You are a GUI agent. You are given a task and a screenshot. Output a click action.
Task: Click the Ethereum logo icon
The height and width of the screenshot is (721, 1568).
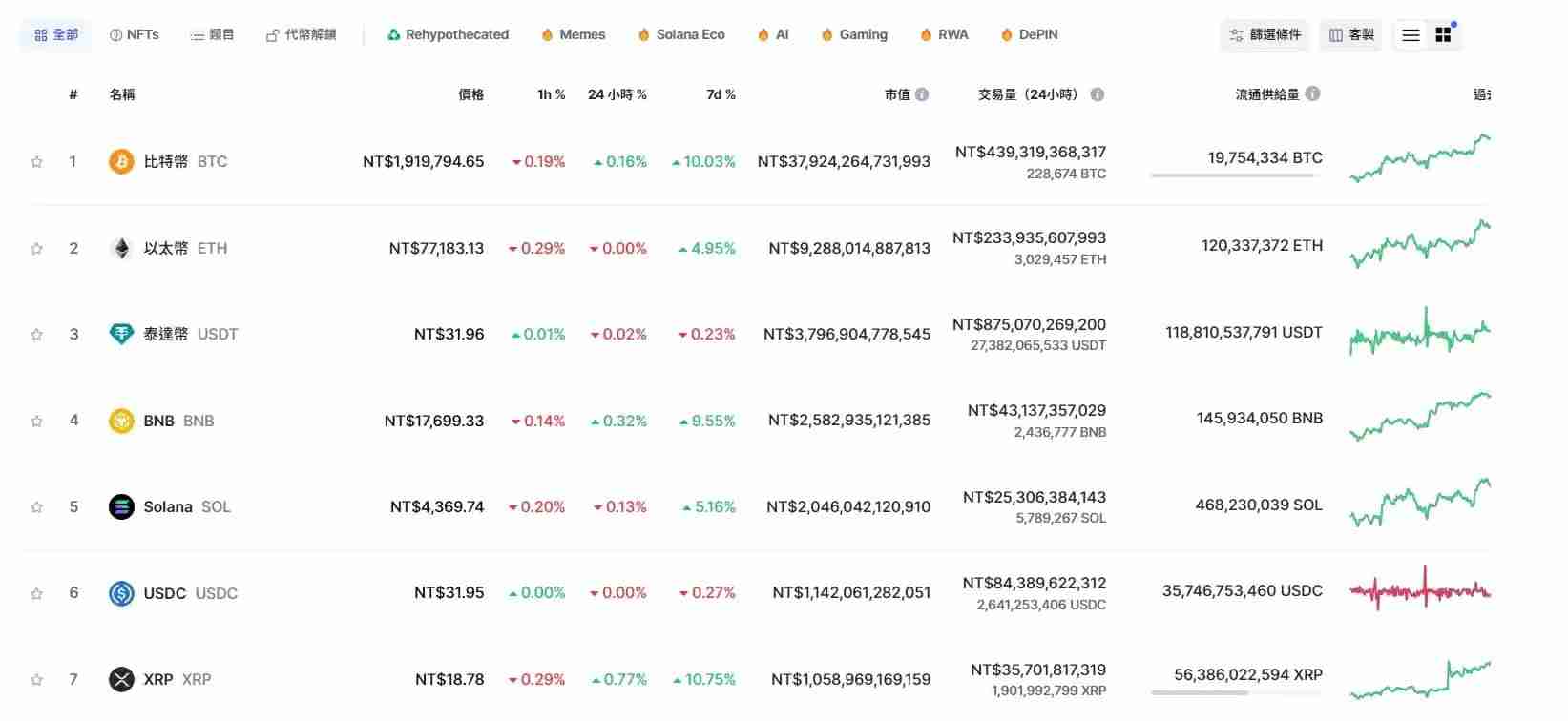(120, 248)
